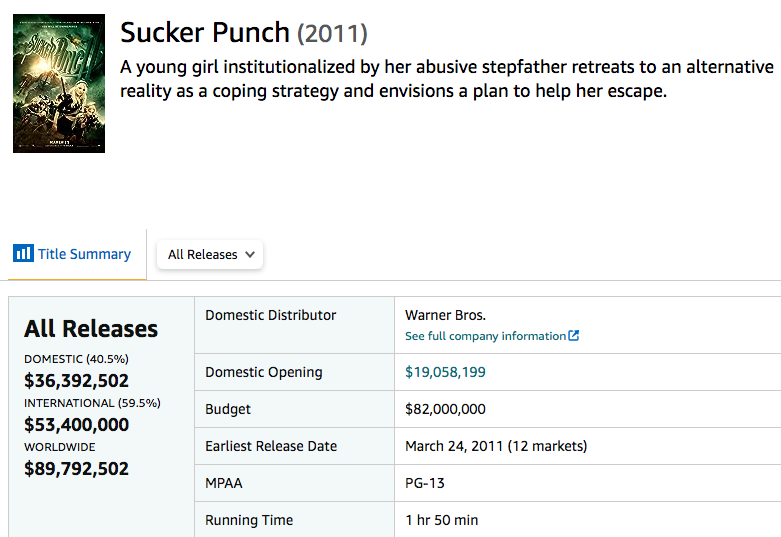Open the Title Summary tab
The height and width of the screenshot is (537, 781).
(x=72, y=254)
